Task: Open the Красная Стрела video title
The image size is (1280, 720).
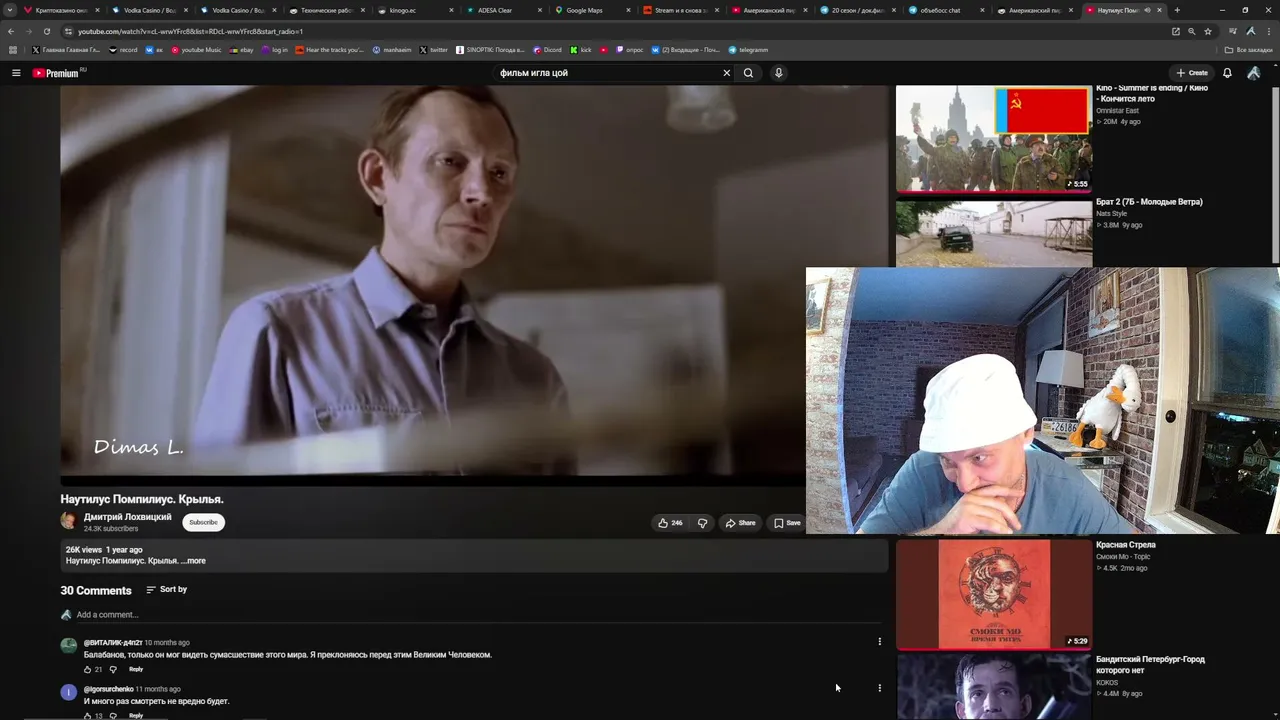Action: (1126, 545)
